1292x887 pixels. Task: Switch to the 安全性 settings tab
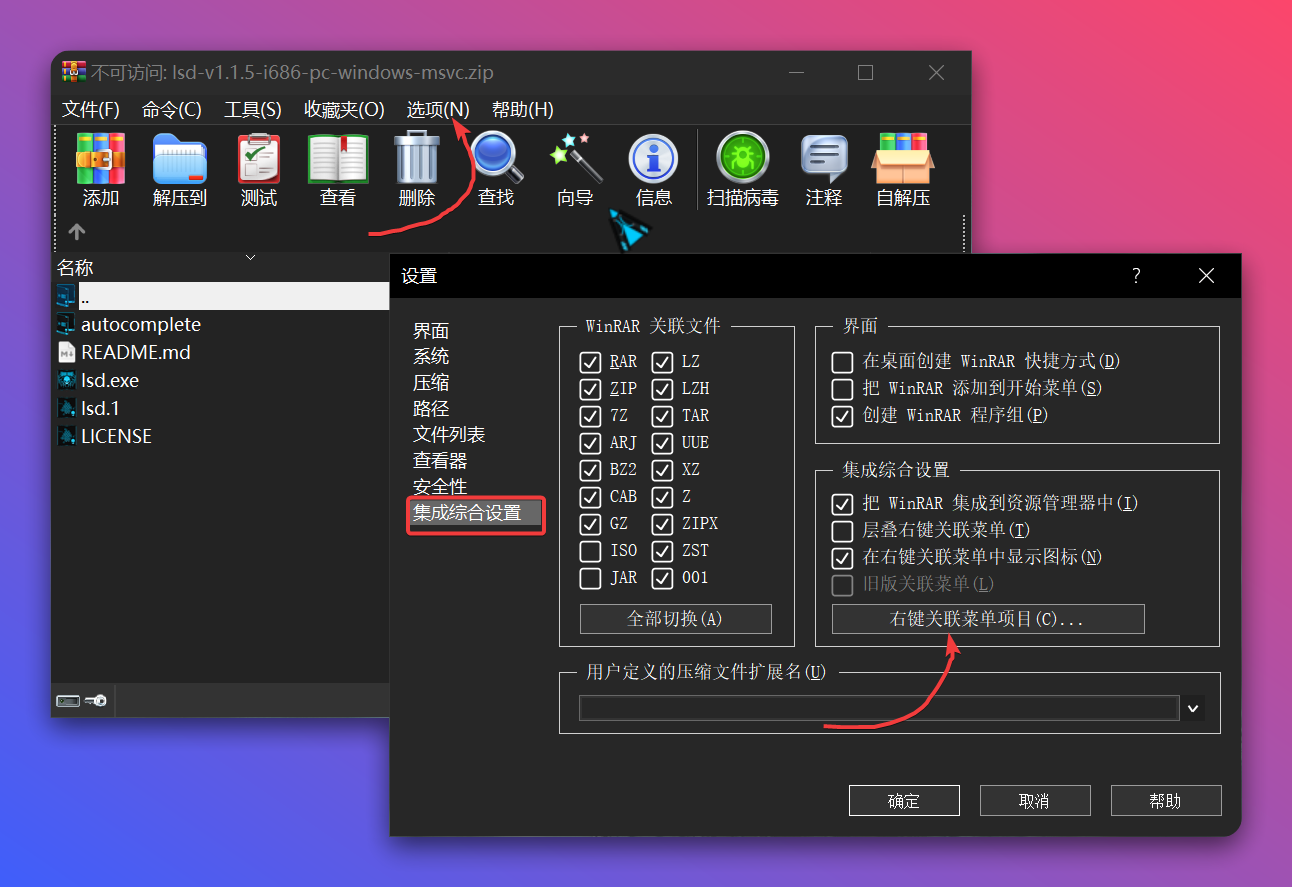tap(440, 487)
